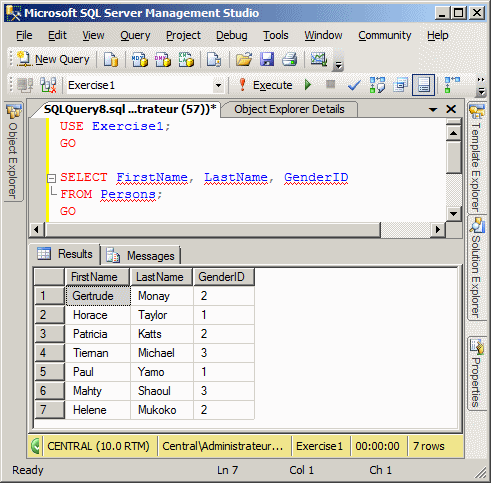Open Analysis Services XMLA Query icon
491x483 pixels.
click(186, 59)
